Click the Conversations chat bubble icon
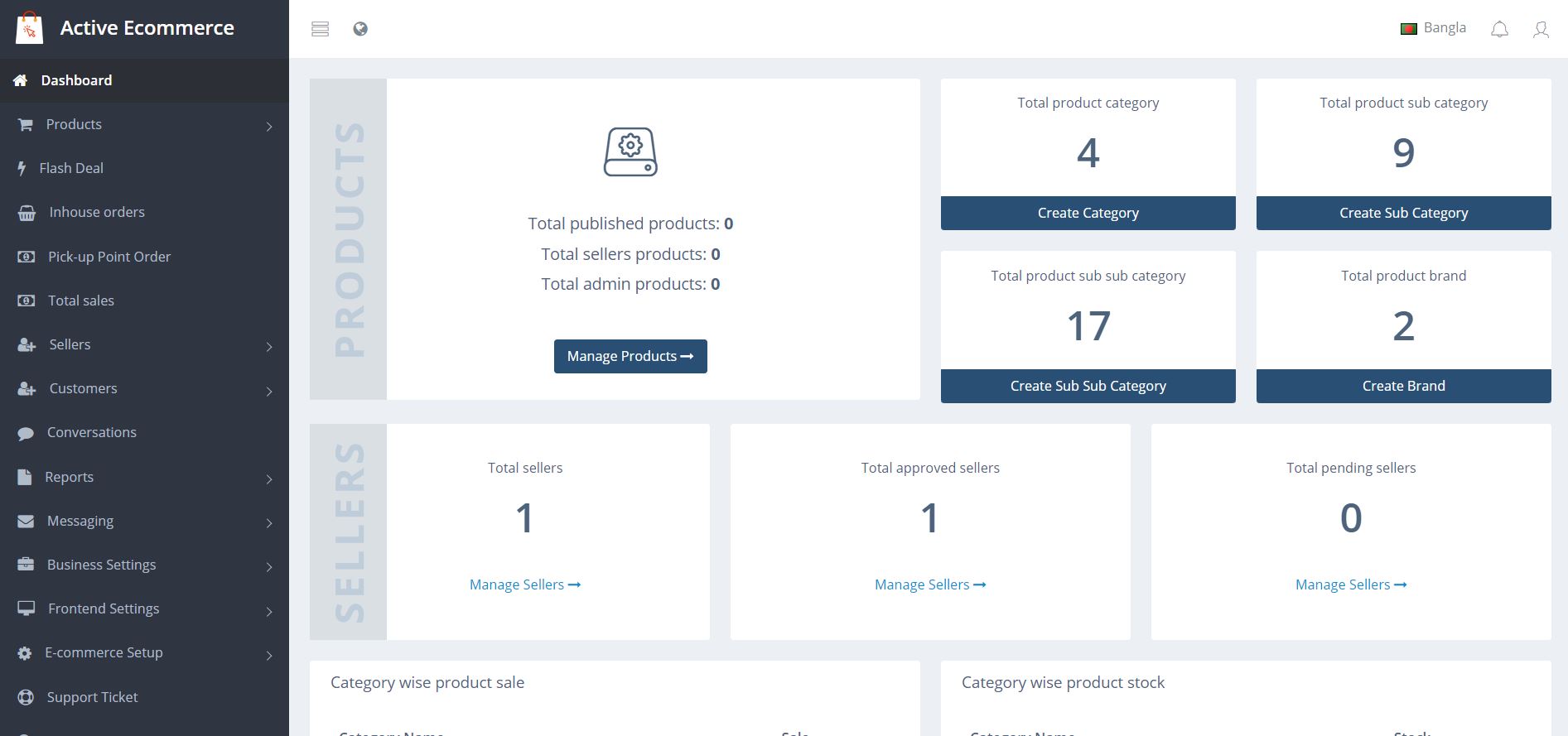Image resolution: width=1568 pixels, height=736 pixels. (26, 433)
